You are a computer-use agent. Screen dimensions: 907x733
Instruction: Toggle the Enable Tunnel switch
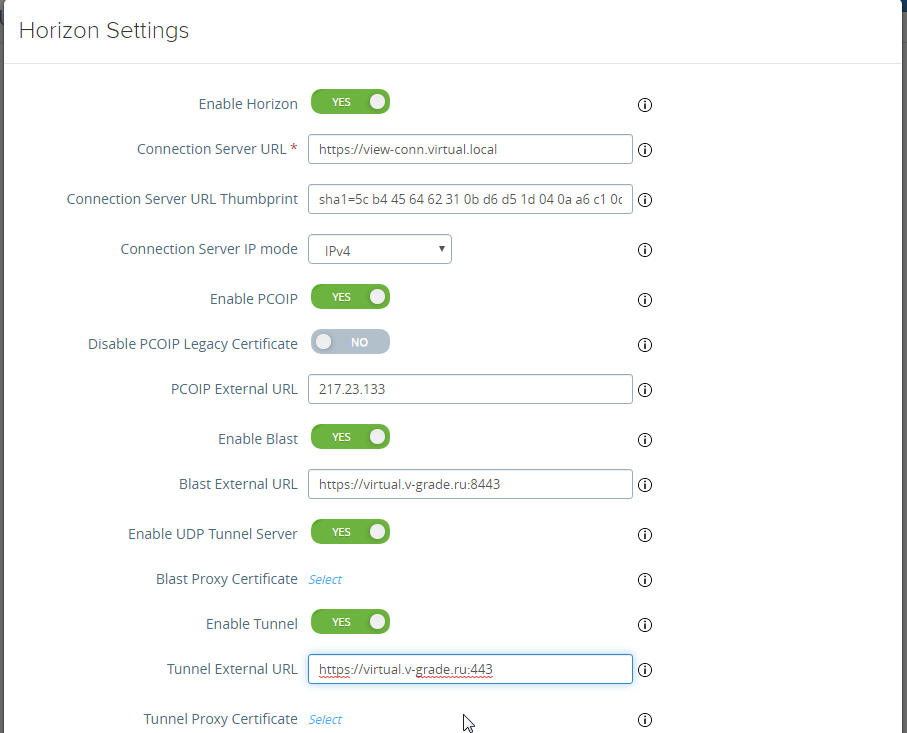click(350, 622)
